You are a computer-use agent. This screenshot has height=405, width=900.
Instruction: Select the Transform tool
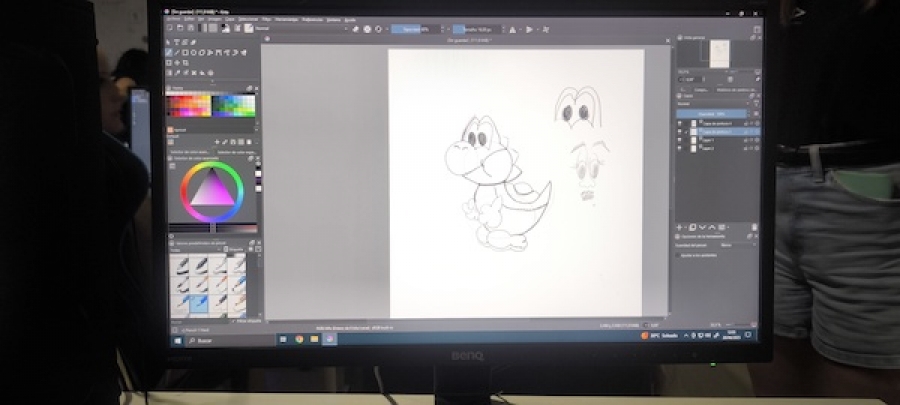[168, 63]
